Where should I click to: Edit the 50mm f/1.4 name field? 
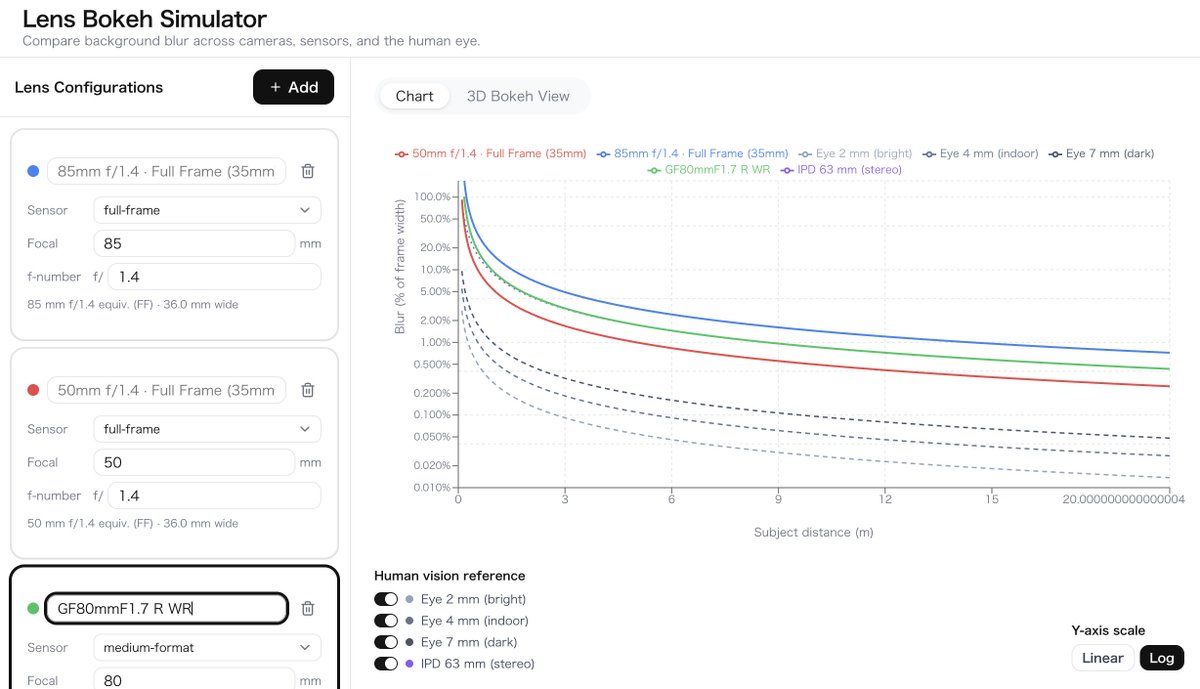point(167,390)
